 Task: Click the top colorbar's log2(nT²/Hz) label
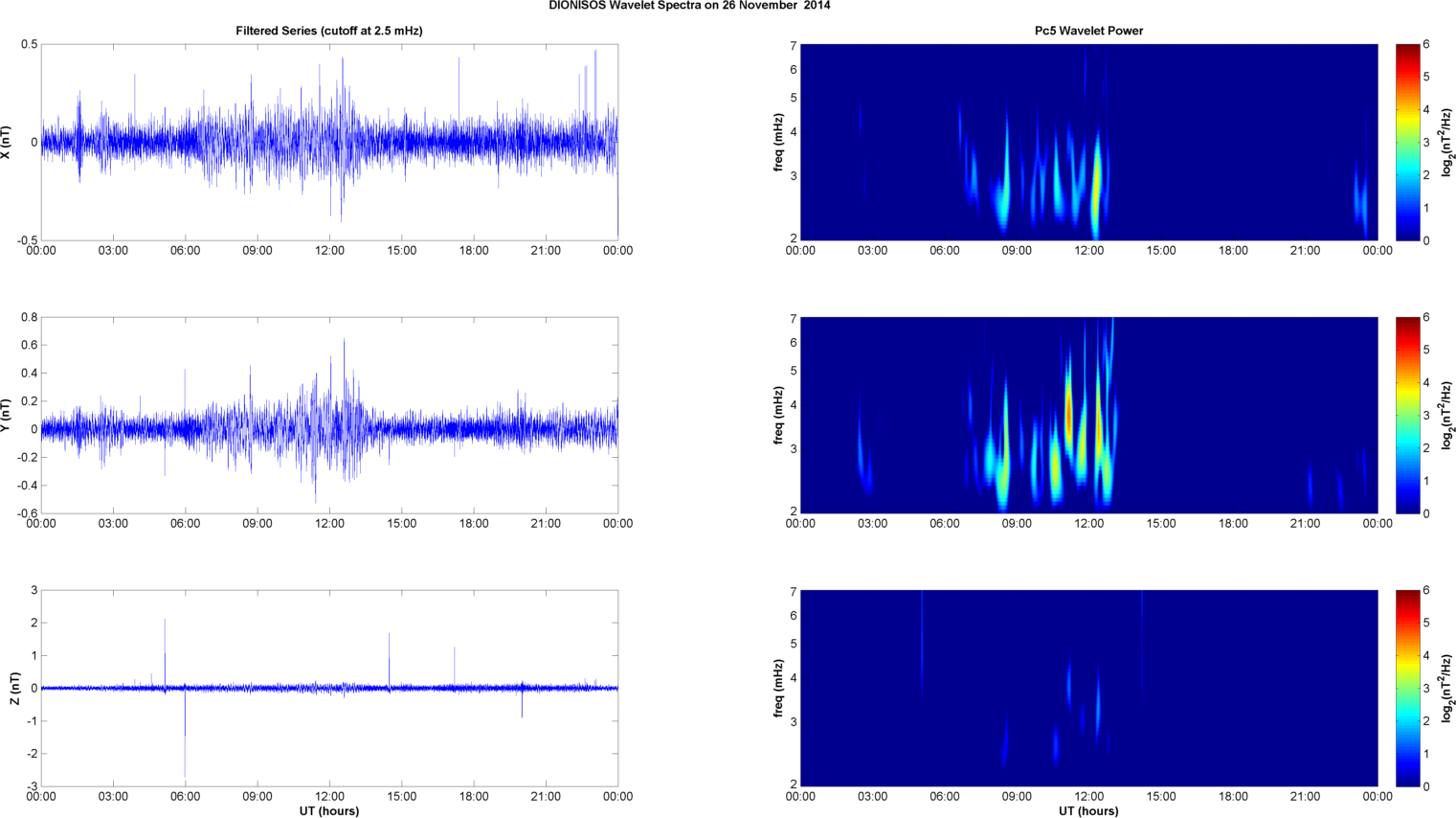click(x=1448, y=143)
